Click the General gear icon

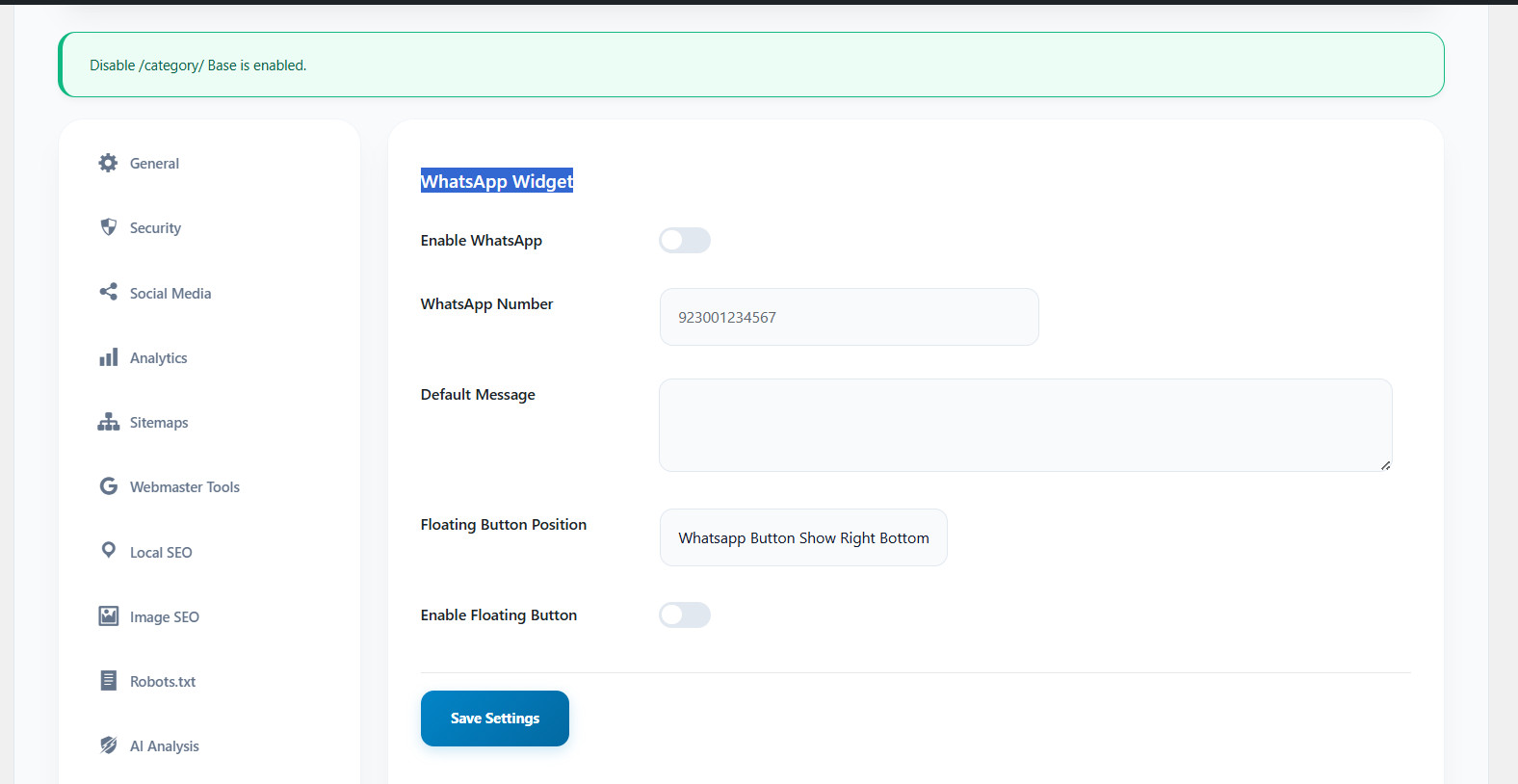(x=108, y=163)
